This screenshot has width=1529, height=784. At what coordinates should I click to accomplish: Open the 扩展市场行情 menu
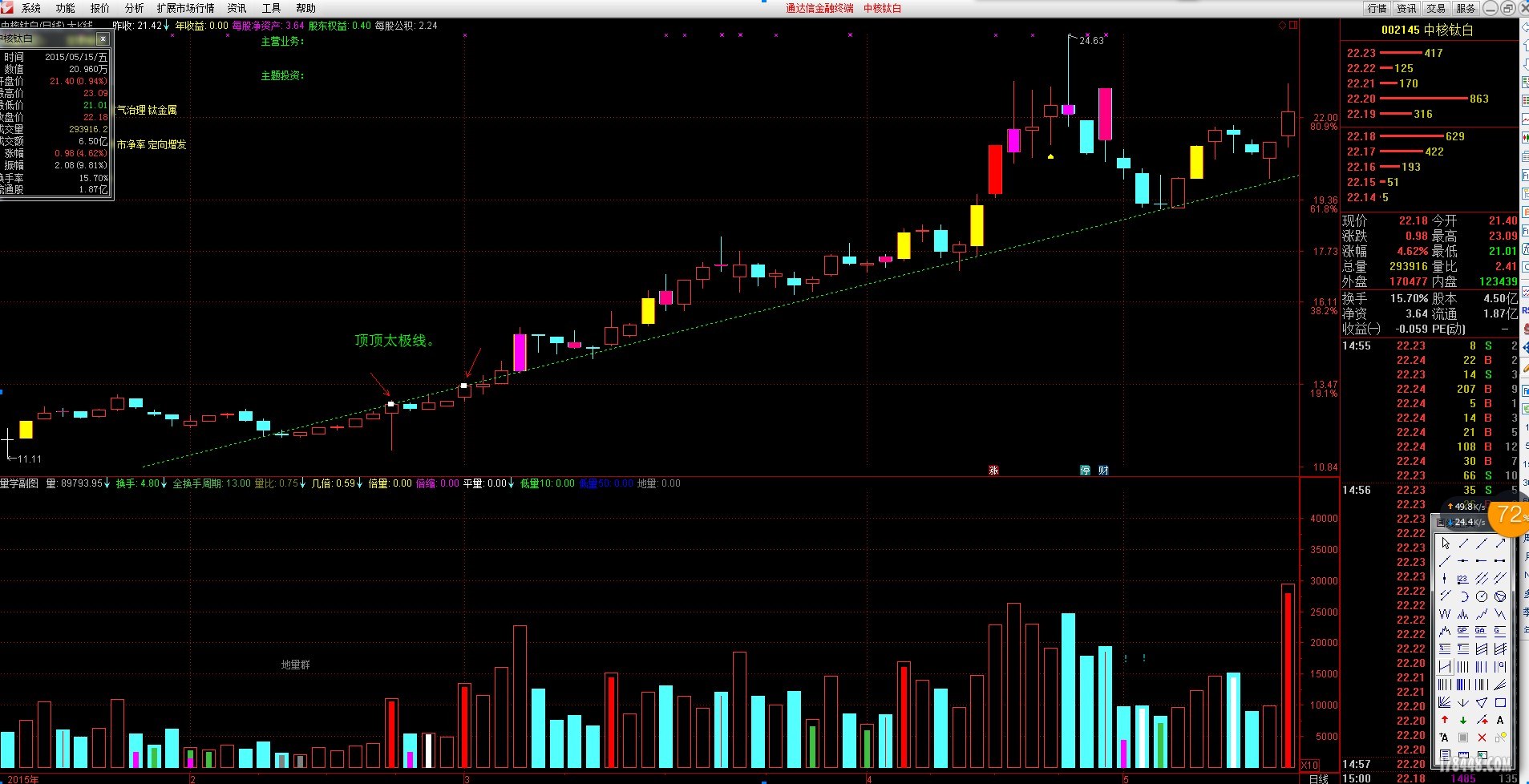pyautogui.click(x=185, y=8)
